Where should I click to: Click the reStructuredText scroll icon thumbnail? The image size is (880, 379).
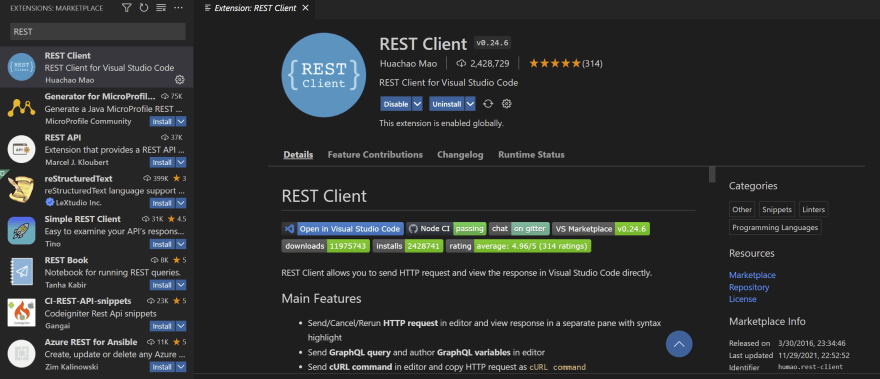point(21,190)
